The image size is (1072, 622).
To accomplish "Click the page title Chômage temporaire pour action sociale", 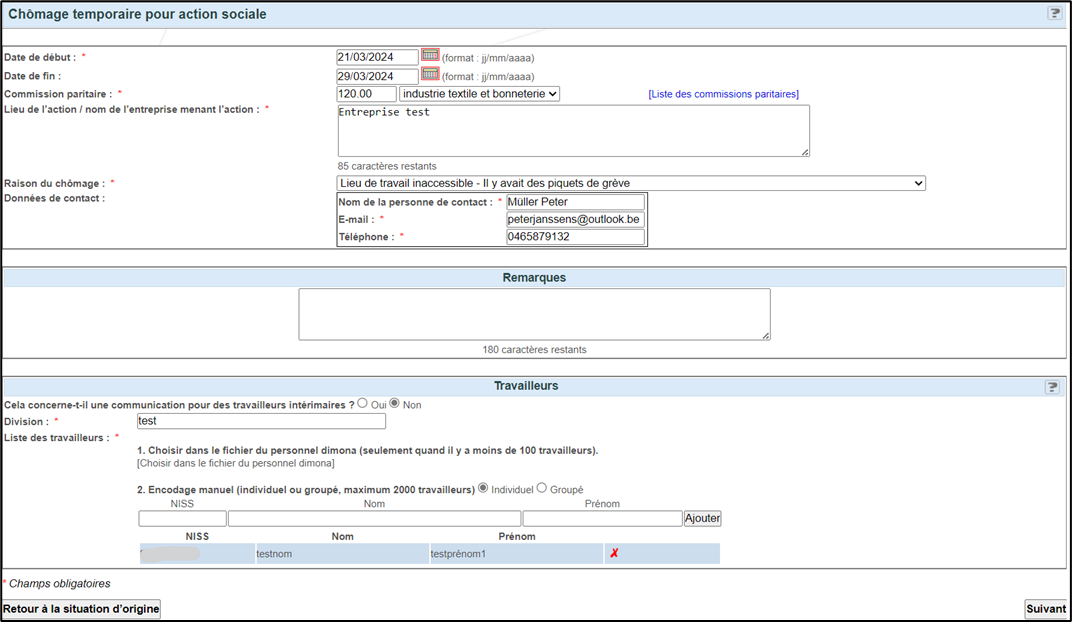I will [137, 14].
